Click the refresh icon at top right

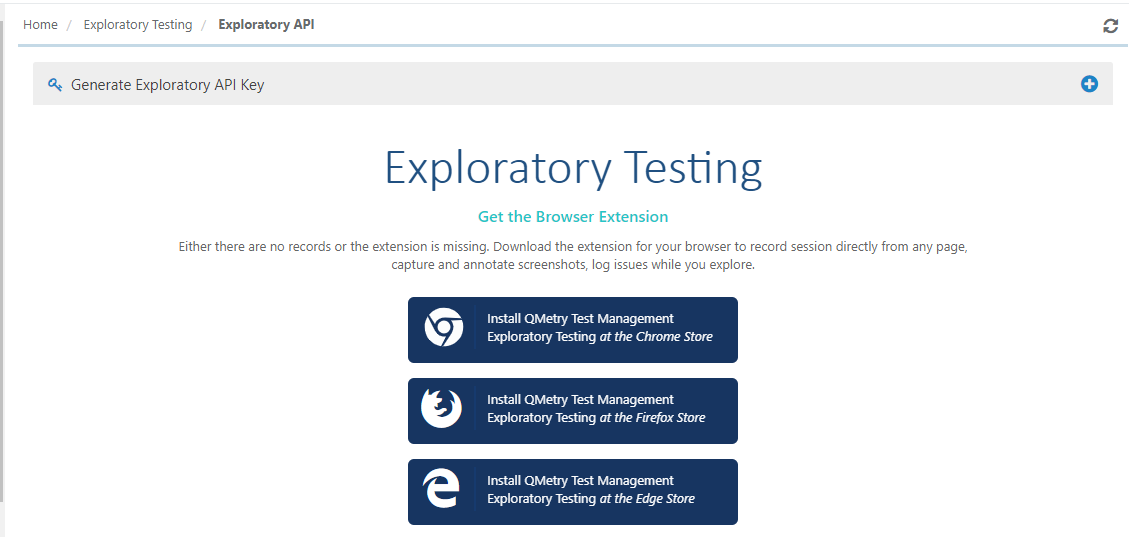pos(1110,26)
